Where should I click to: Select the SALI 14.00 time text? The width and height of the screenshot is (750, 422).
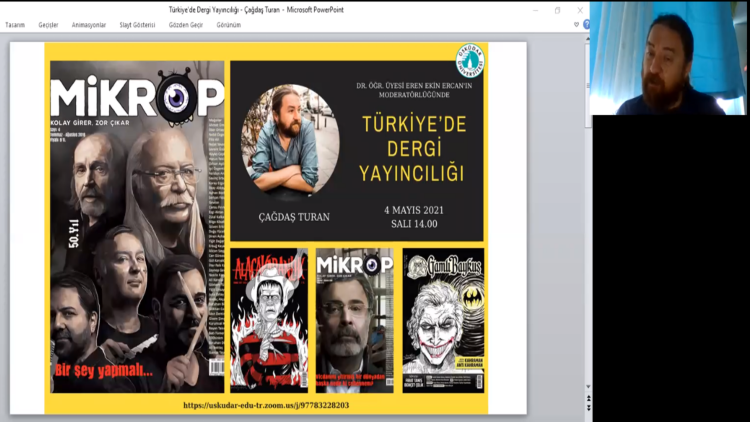point(414,224)
